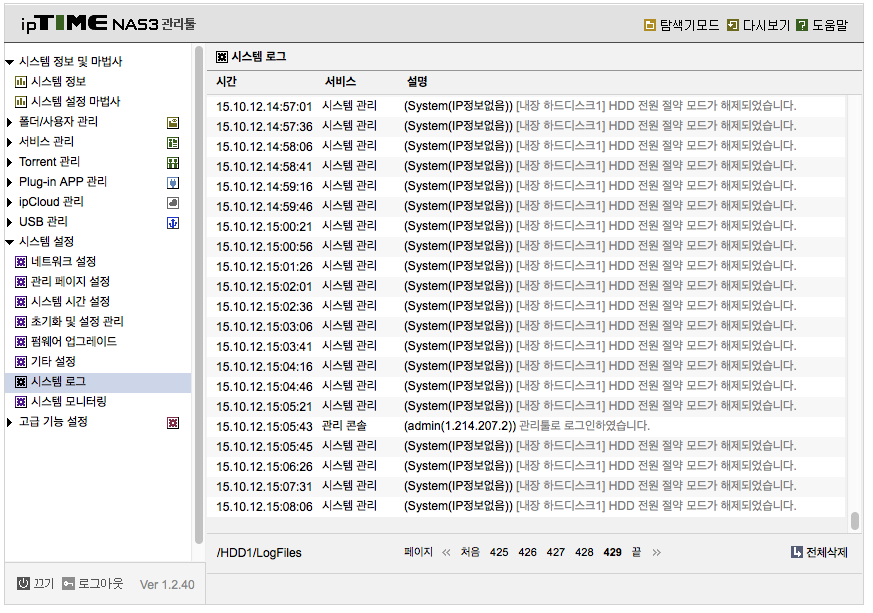Go to log page 426
Viewport: 873px width, 613px height.
[x=527, y=552]
